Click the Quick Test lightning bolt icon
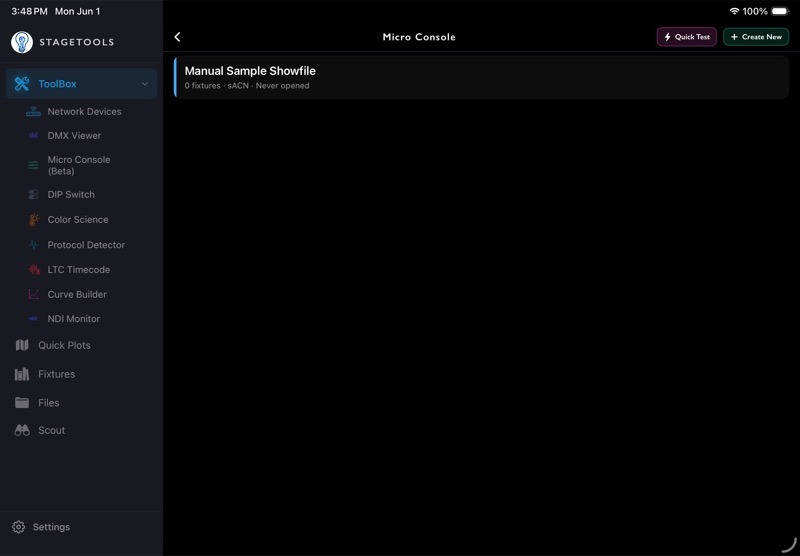This screenshot has width=800, height=556. tap(667, 37)
